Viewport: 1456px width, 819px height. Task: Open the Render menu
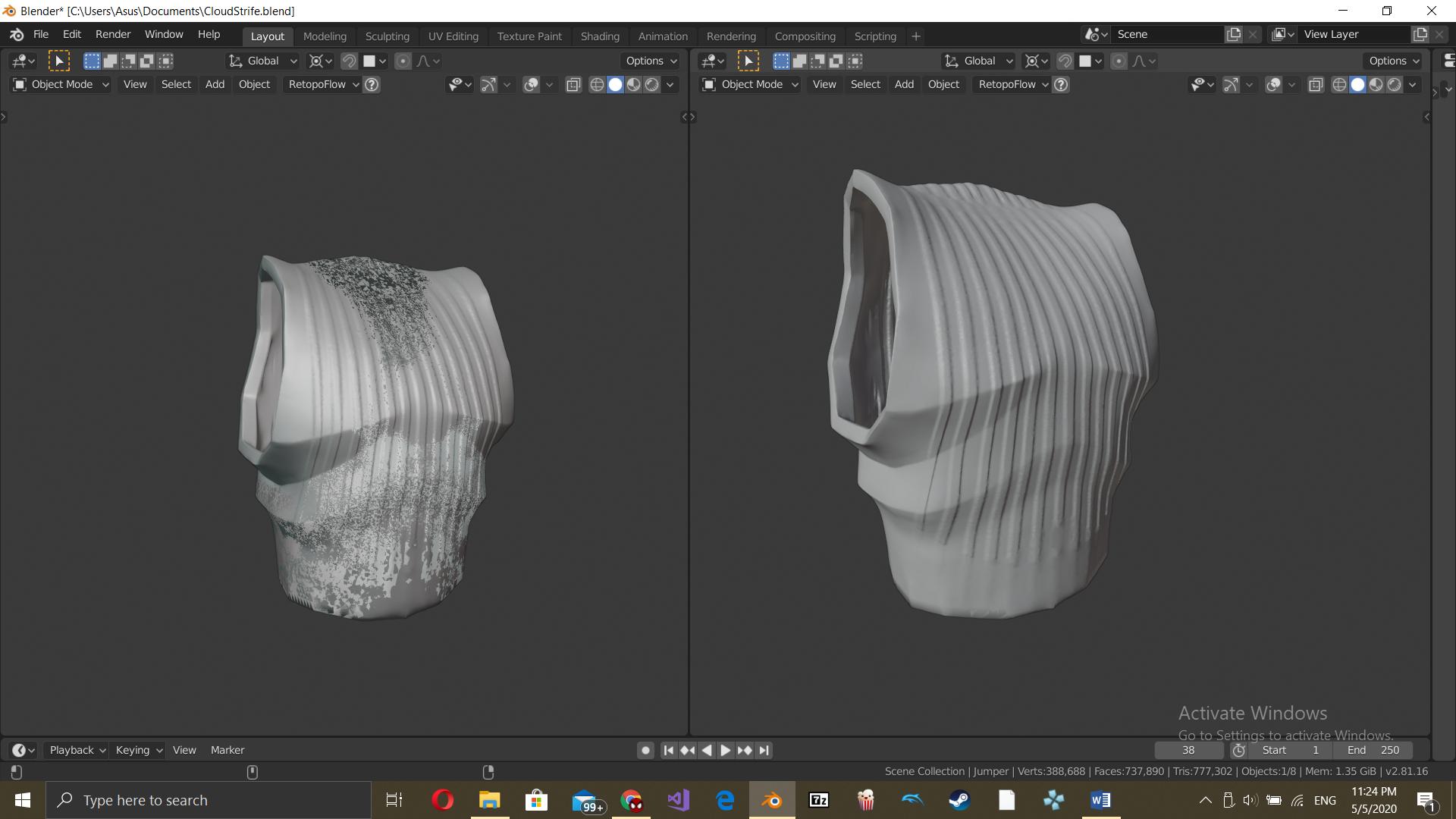click(x=113, y=34)
